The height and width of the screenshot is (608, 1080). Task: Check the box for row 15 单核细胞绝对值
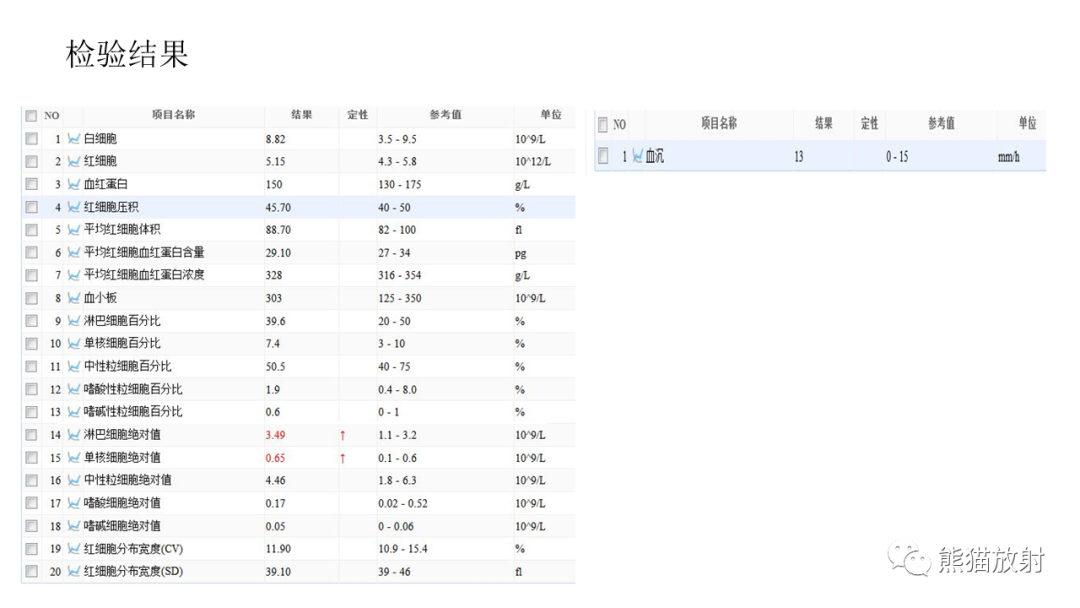31,458
